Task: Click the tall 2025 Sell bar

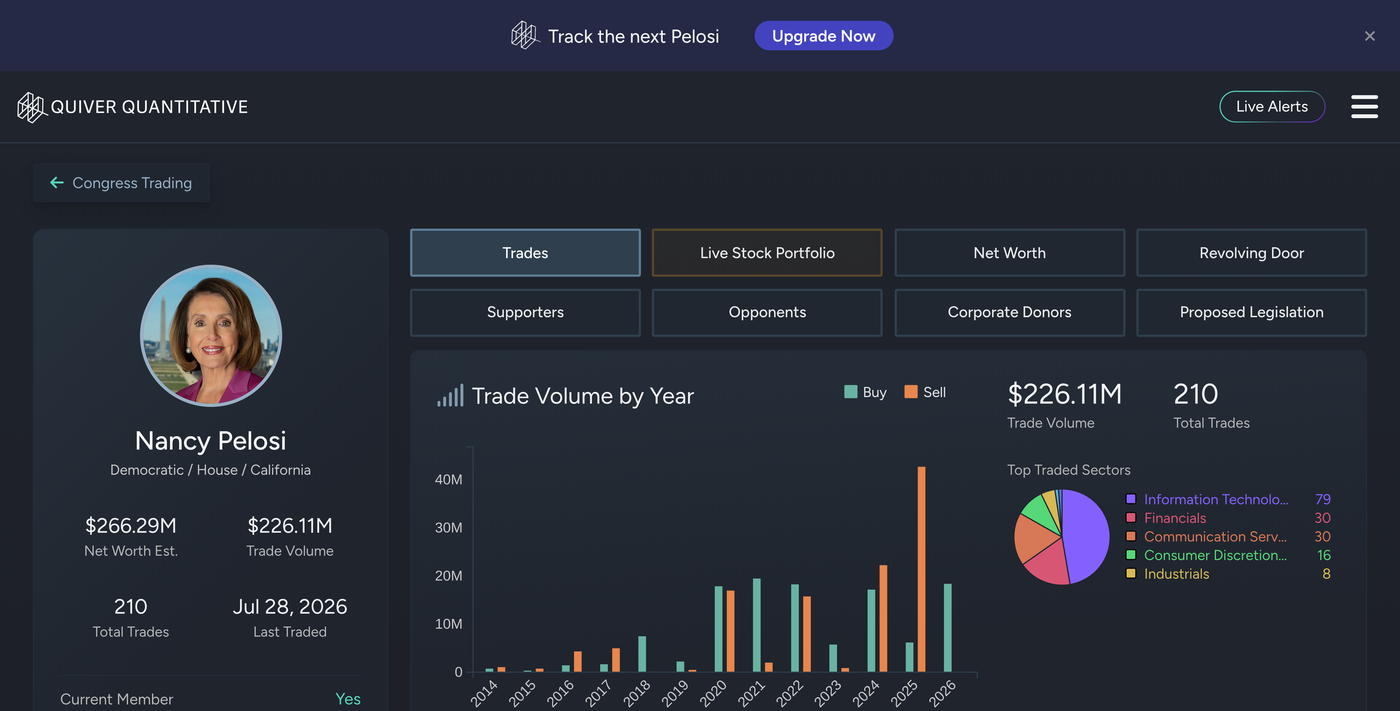Action: pos(921,569)
